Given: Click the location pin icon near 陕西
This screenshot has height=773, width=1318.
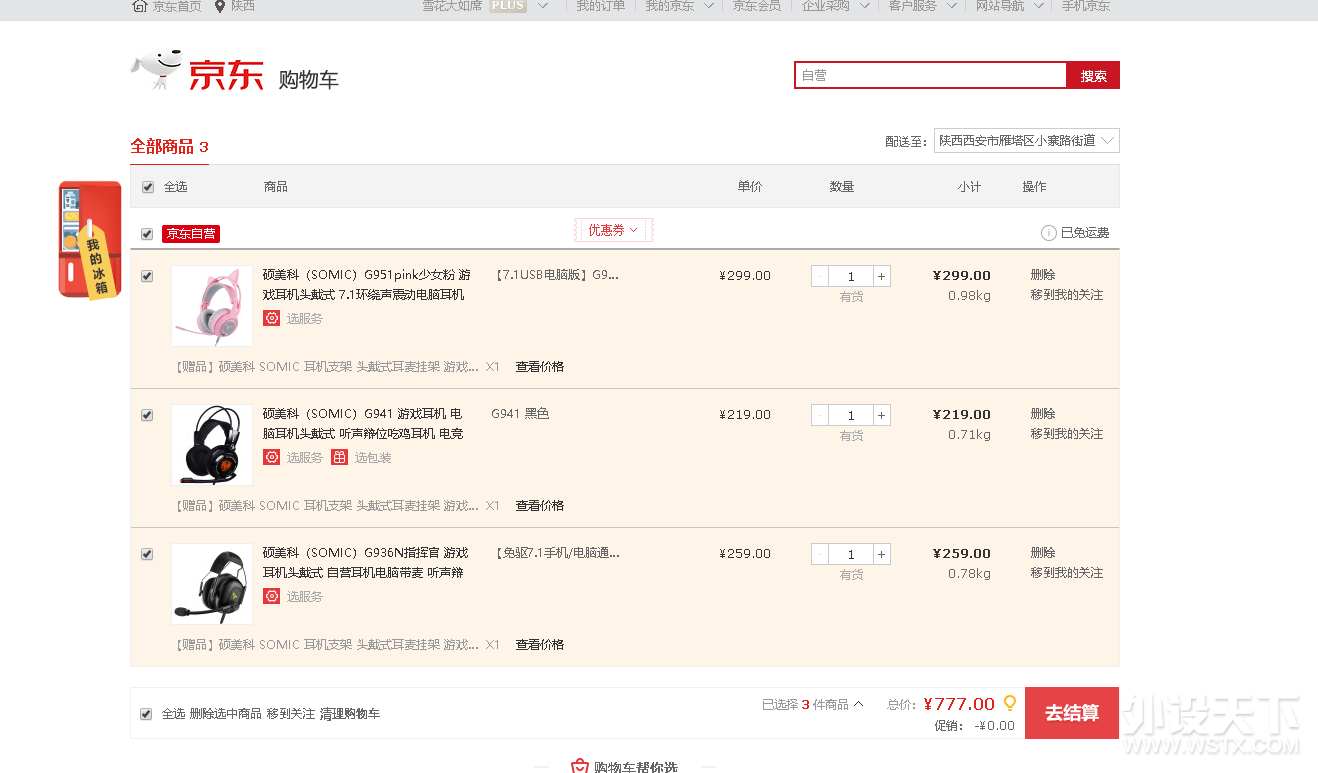Looking at the screenshot, I should click(x=220, y=6).
